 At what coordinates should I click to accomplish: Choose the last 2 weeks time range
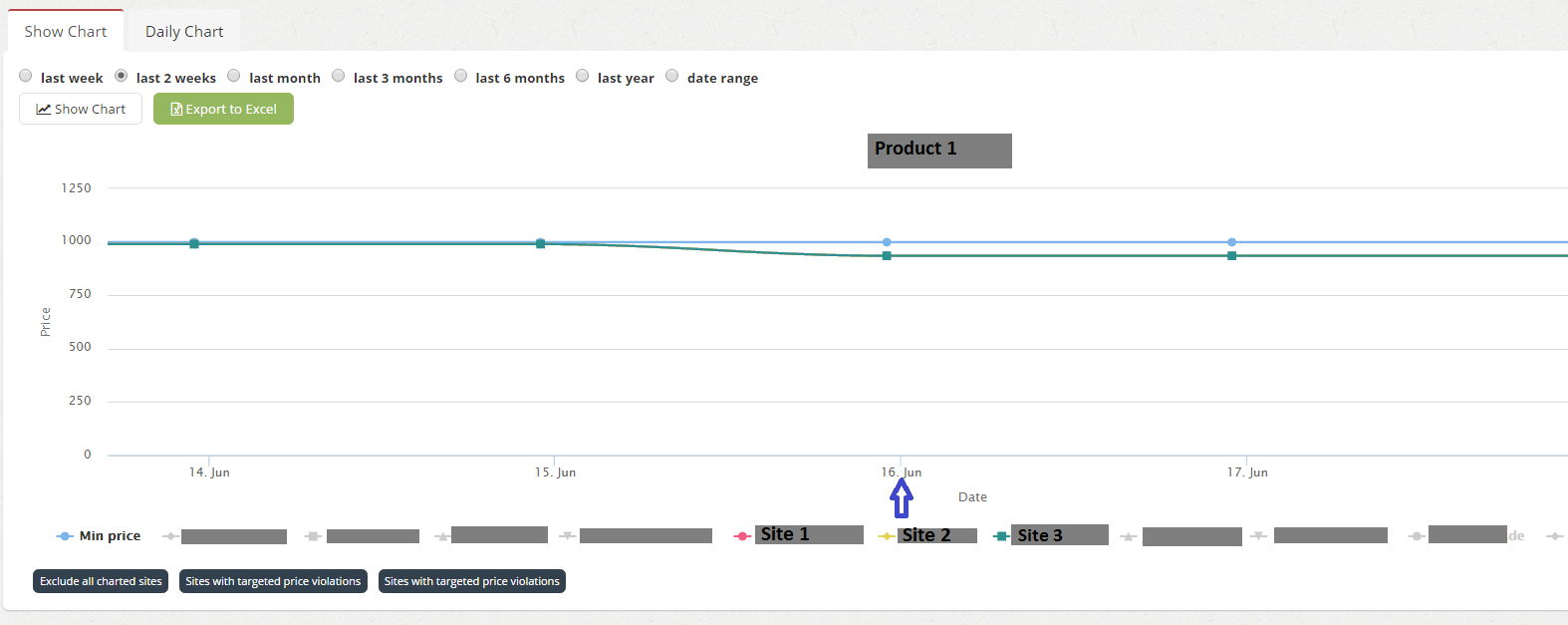(x=122, y=76)
